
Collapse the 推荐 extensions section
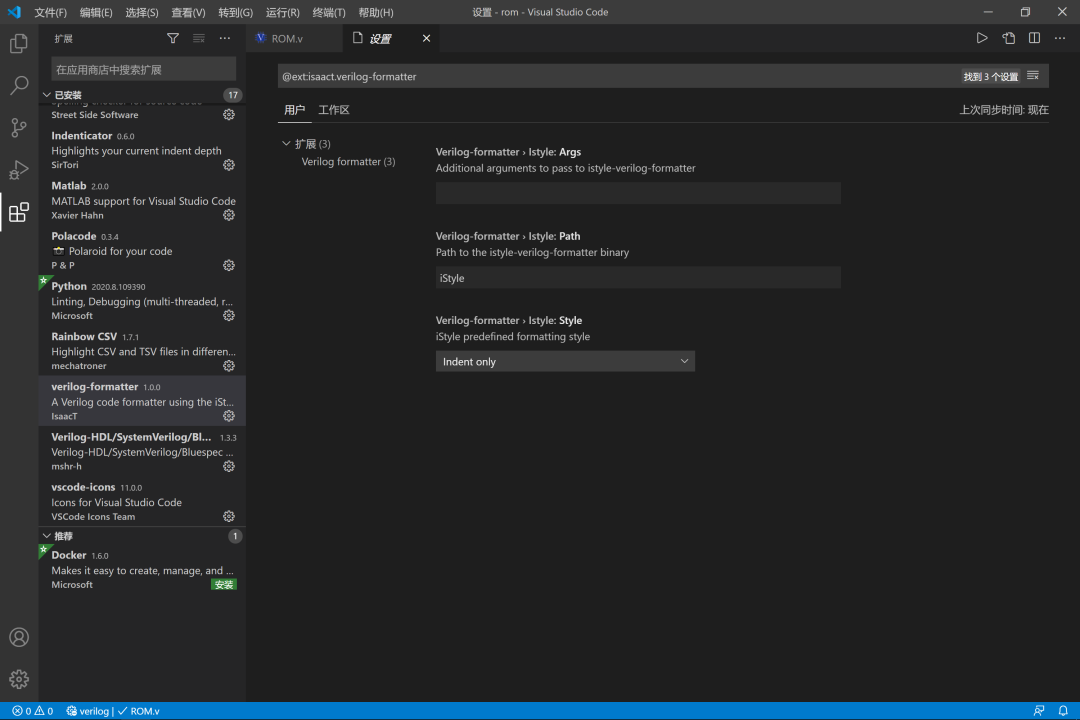47,535
